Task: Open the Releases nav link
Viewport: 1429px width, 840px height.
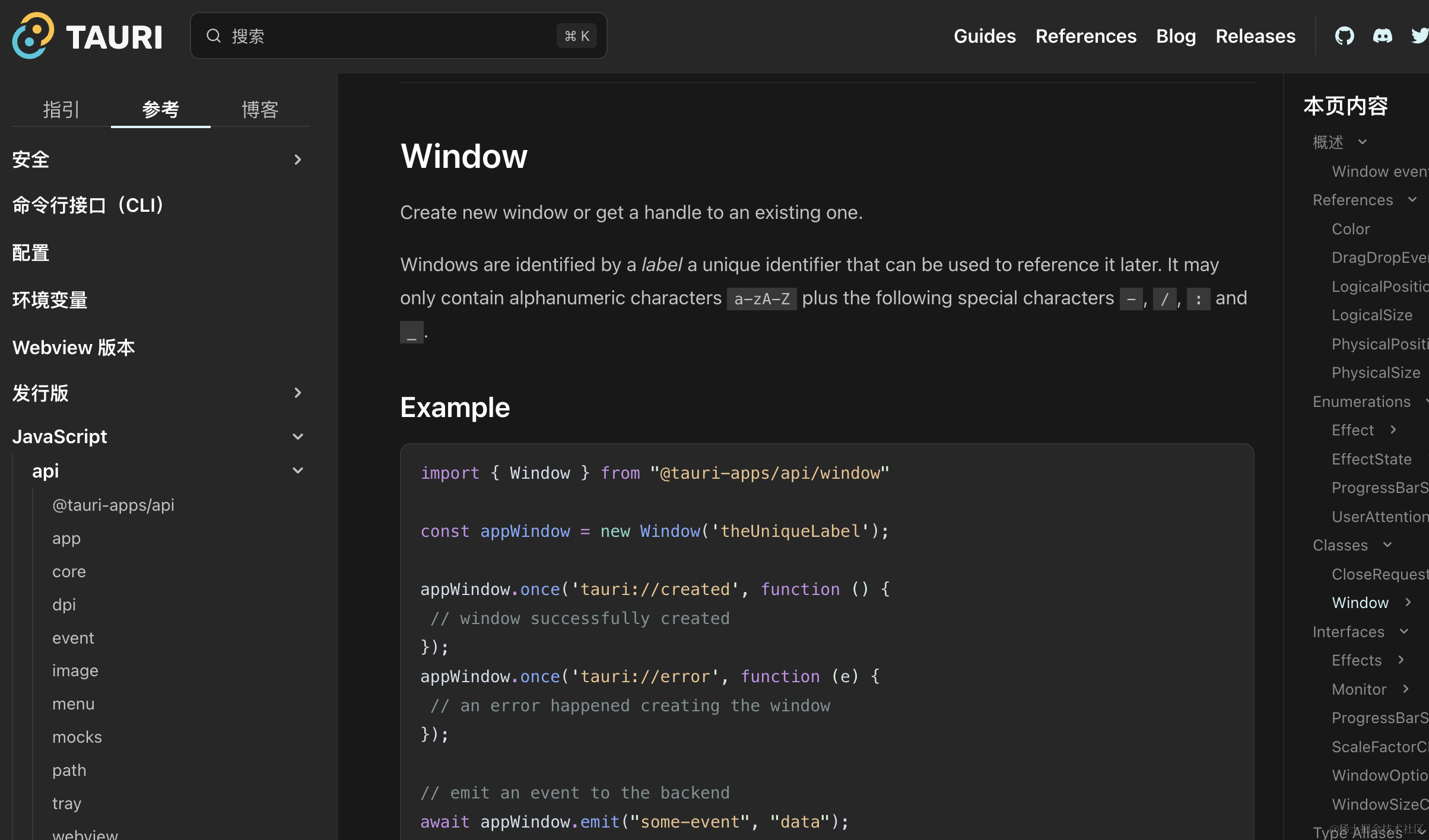Action: (1255, 36)
